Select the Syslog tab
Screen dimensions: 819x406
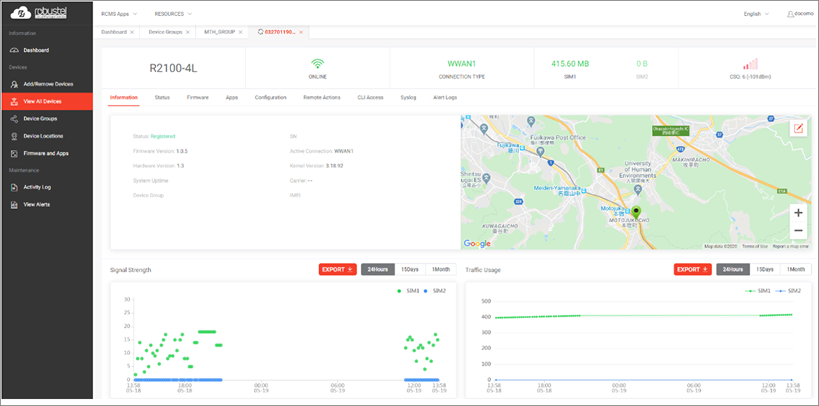[408, 97]
